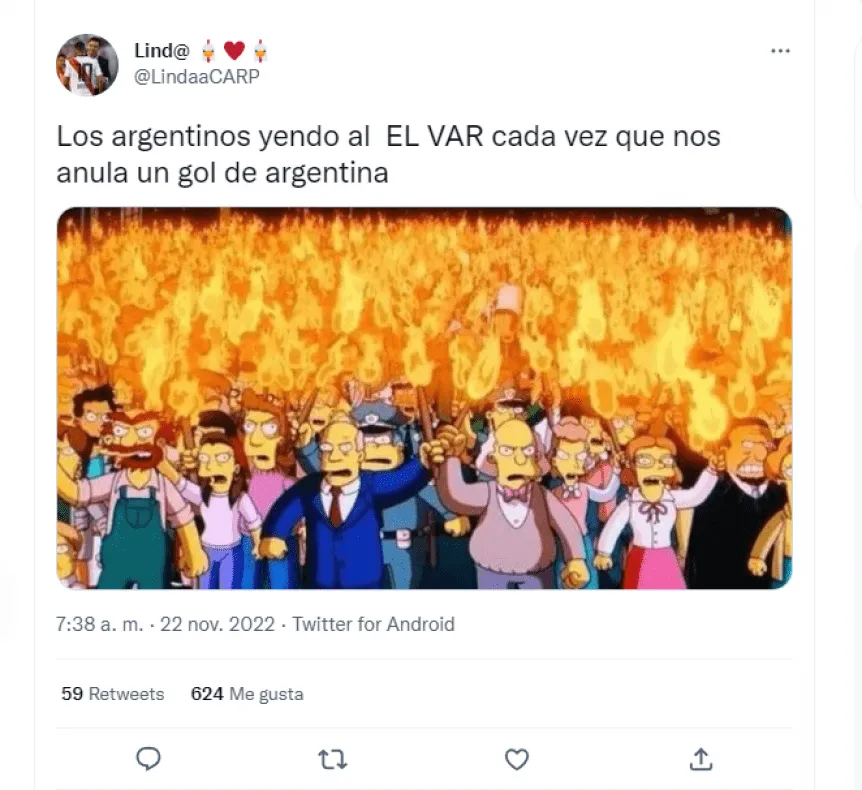Open the share upload icon
This screenshot has width=862, height=790.
(701, 759)
